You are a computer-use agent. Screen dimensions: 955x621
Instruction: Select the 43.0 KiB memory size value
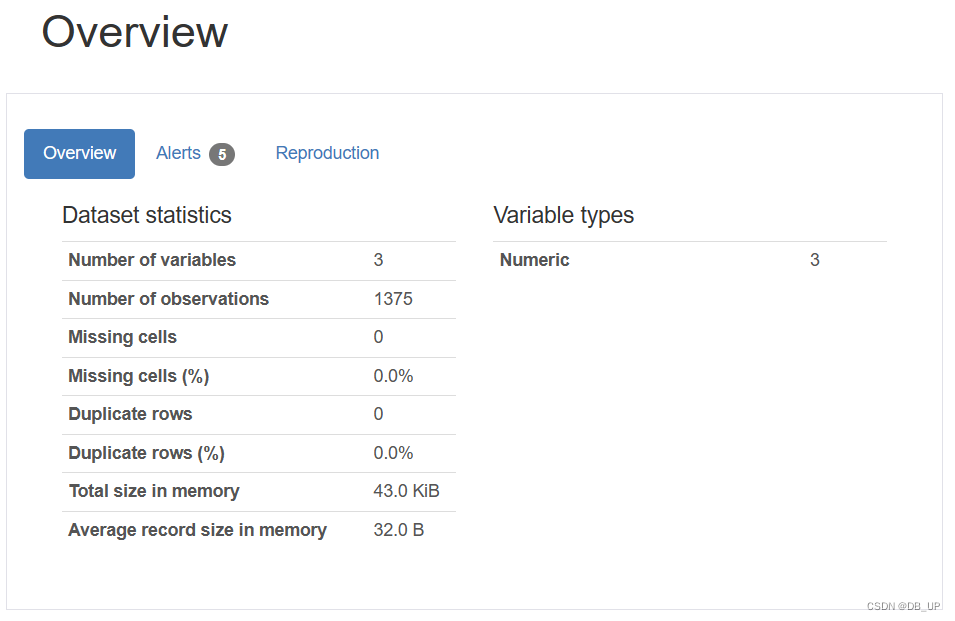click(406, 491)
